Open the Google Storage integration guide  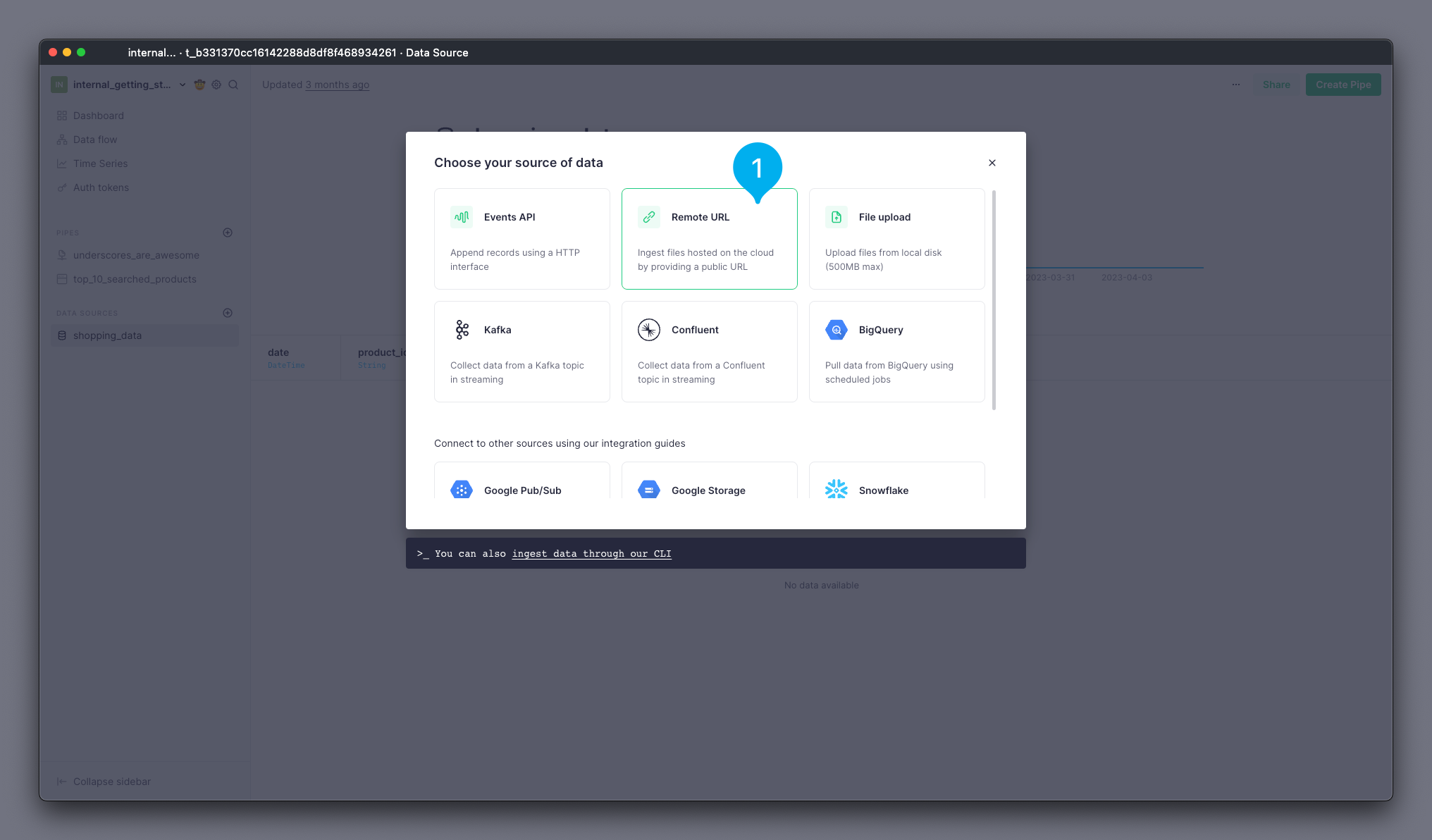(710, 481)
